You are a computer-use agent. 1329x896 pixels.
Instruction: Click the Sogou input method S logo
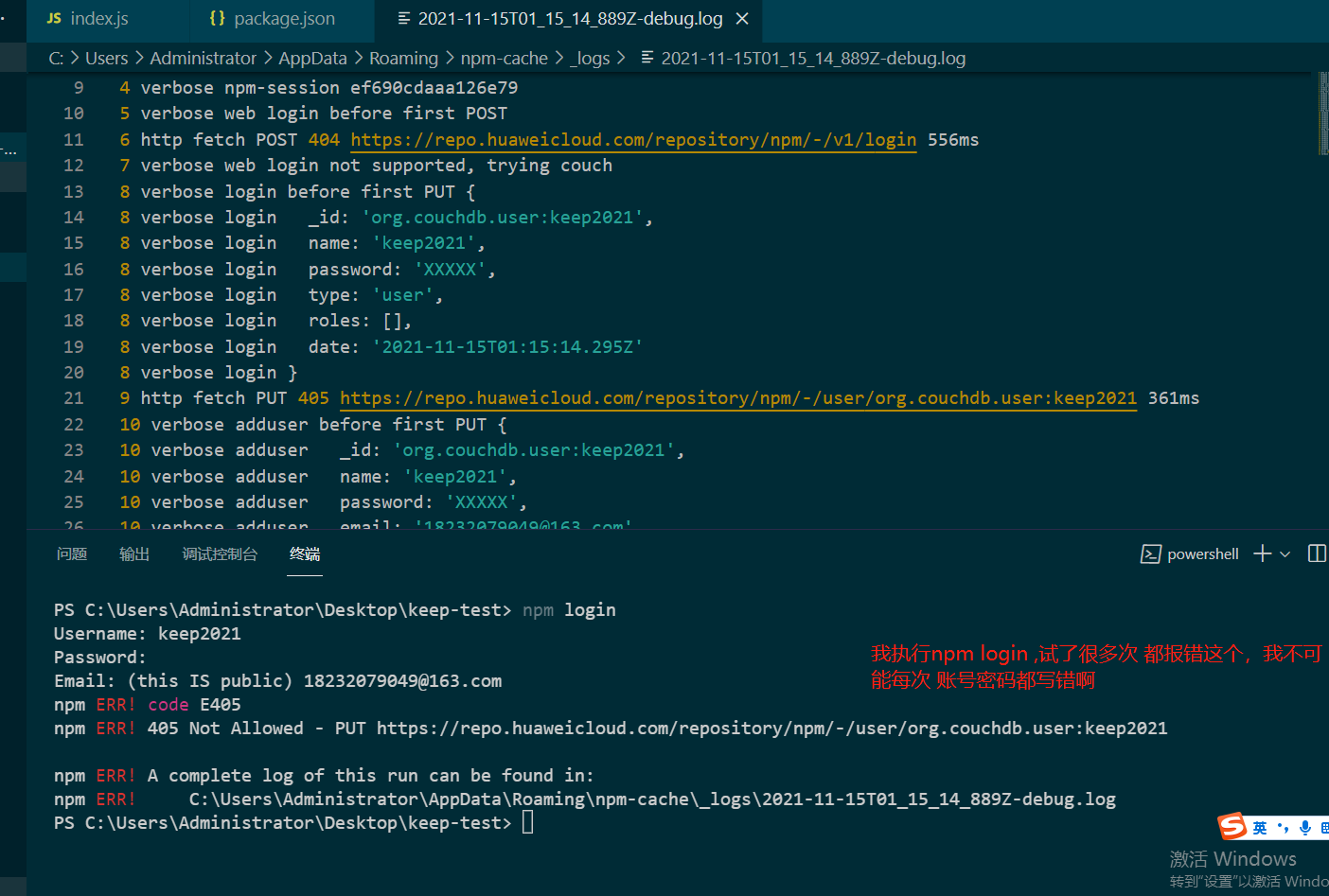(1232, 826)
